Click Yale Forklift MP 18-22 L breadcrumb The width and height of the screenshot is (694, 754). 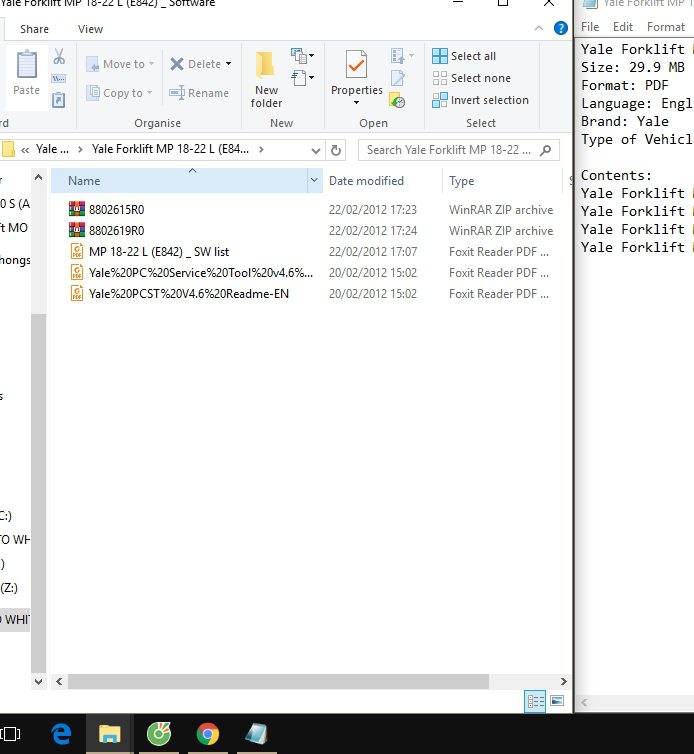coord(170,150)
